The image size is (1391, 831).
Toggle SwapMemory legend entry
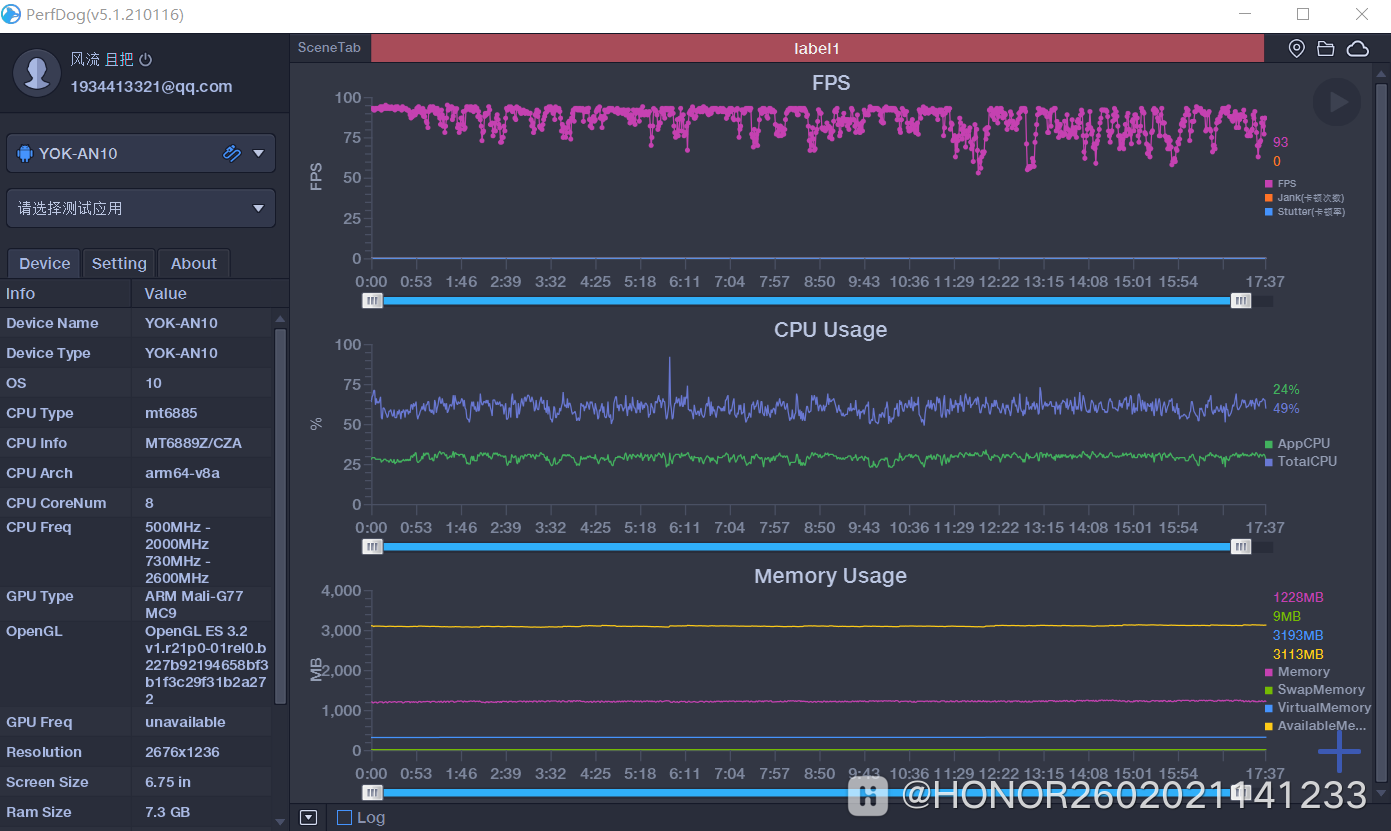(x=1315, y=690)
